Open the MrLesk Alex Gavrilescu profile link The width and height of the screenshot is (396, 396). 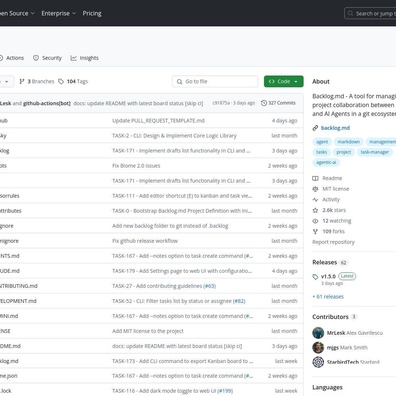pos(355,333)
